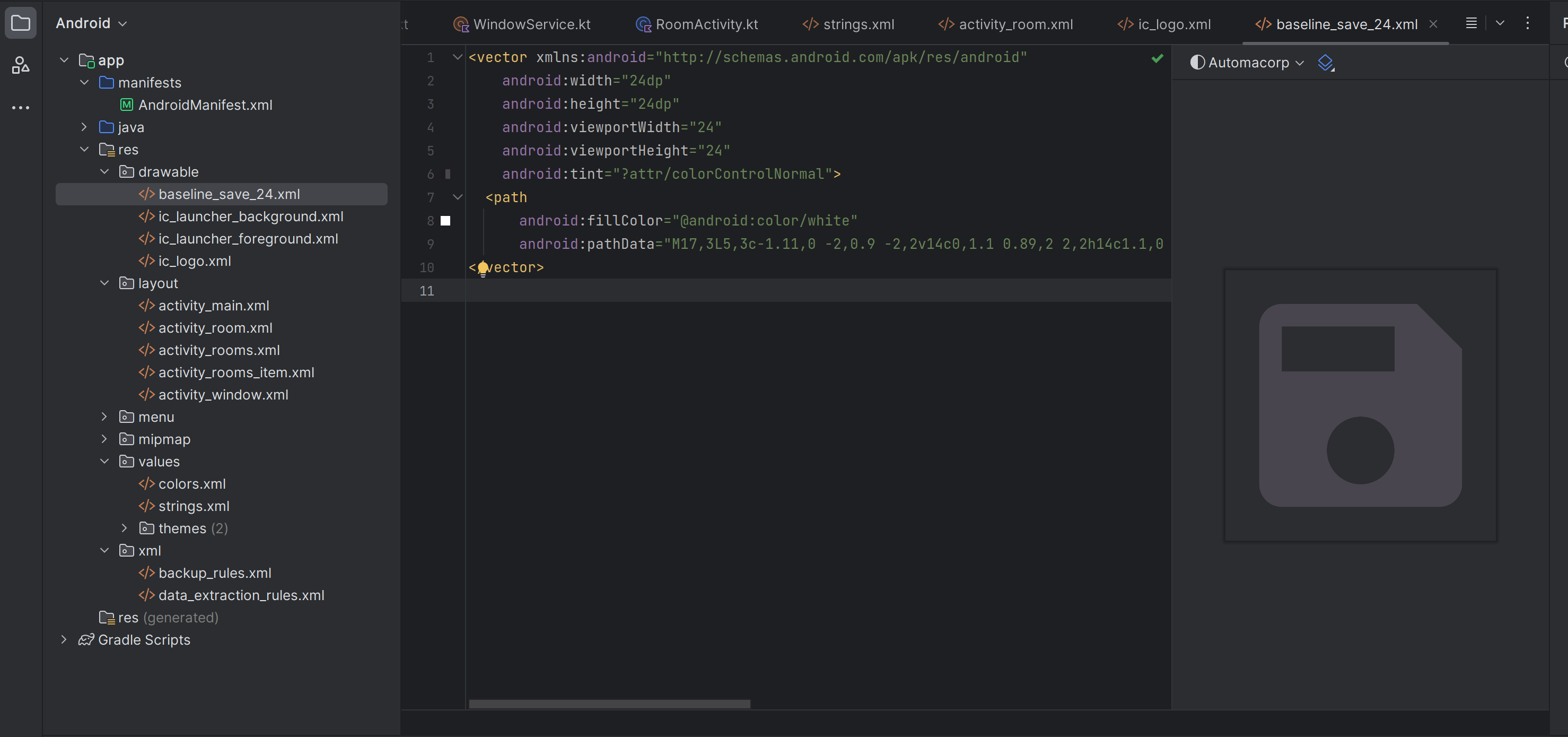The width and height of the screenshot is (1568, 737).
Task: Switch to the RoomActivity.kt tab
Action: point(697,24)
